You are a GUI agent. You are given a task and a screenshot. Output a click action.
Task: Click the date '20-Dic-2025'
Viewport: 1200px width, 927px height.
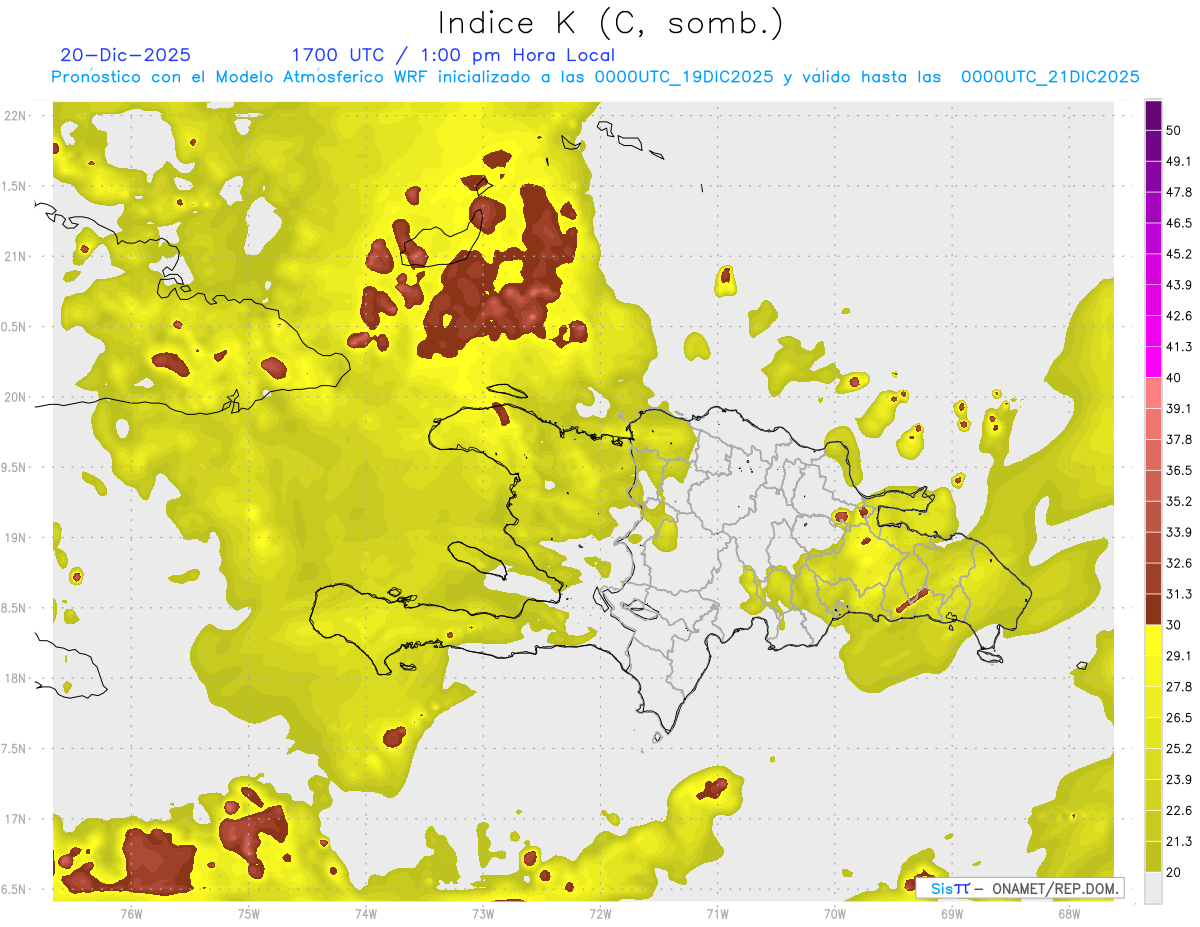125,55
